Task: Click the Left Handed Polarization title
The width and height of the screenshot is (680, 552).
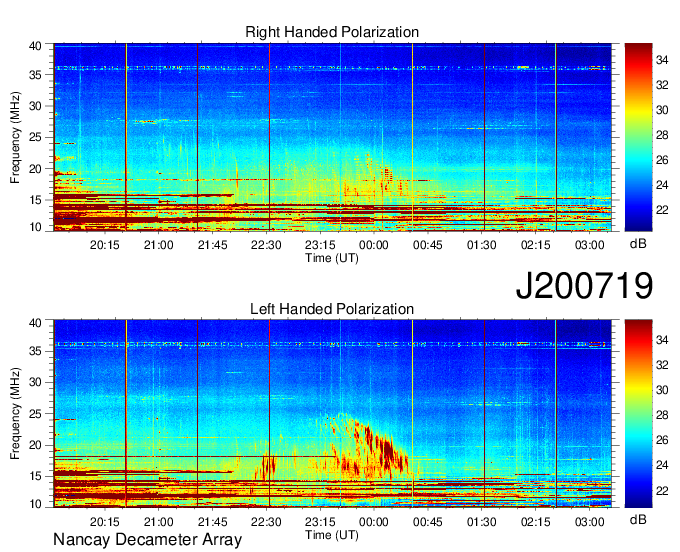Action: 332,309
